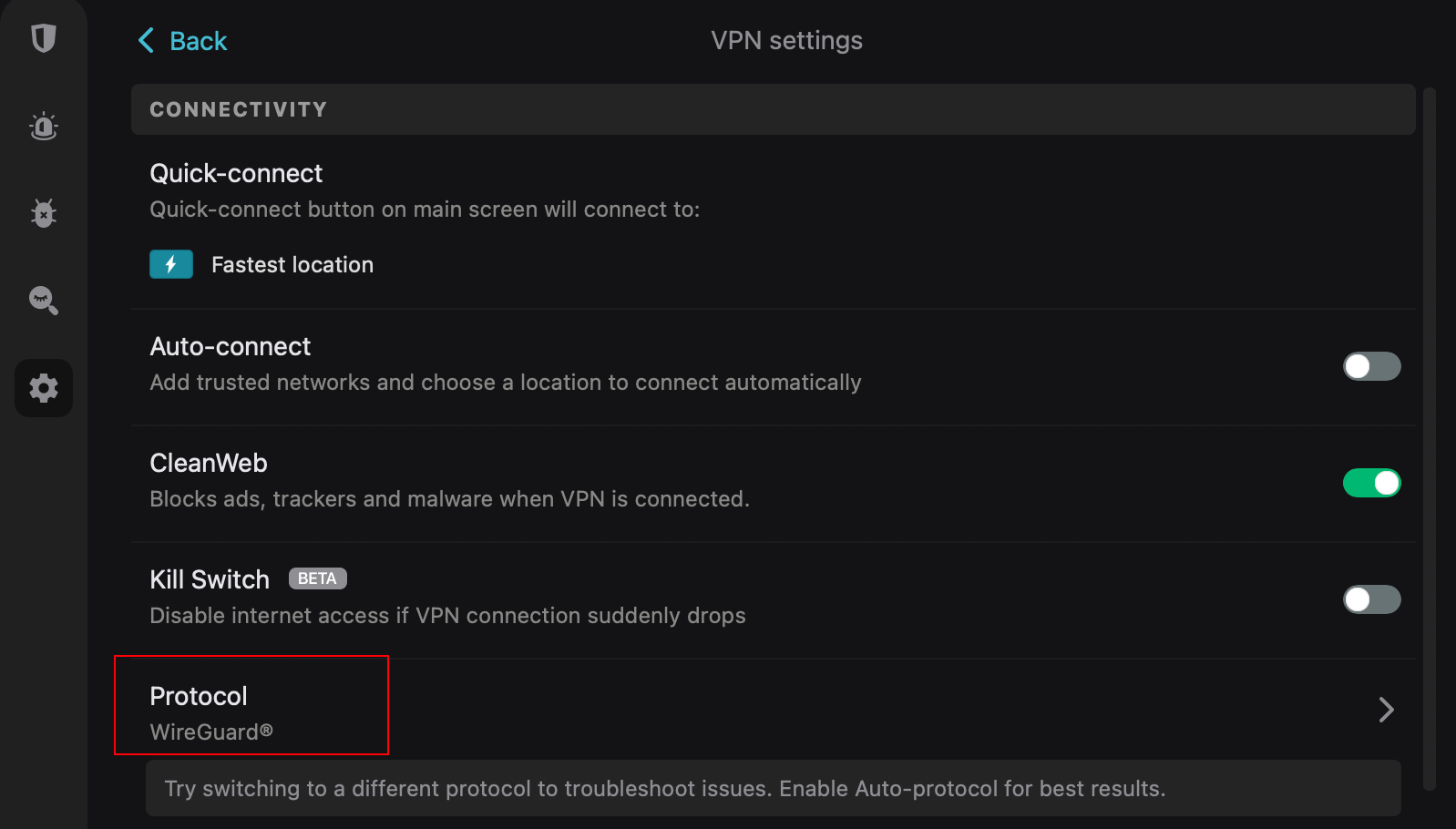Click the Auto-connect description text
The width and height of the screenshot is (1456, 829).
coord(505,383)
